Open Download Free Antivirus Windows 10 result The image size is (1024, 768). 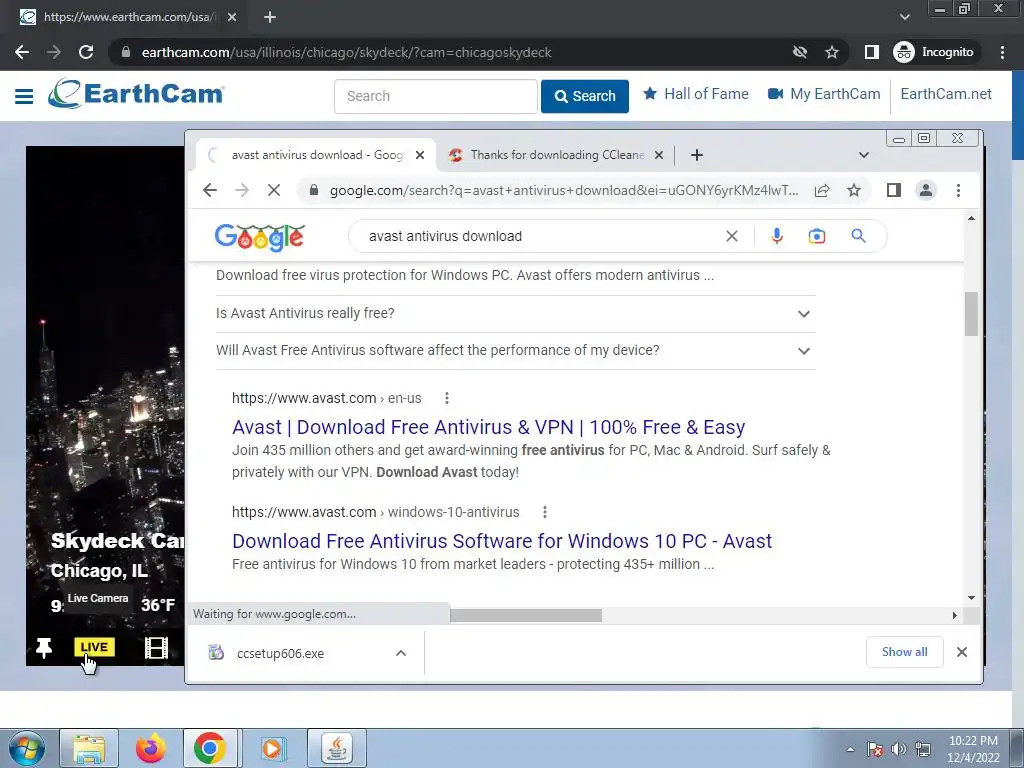502,541
